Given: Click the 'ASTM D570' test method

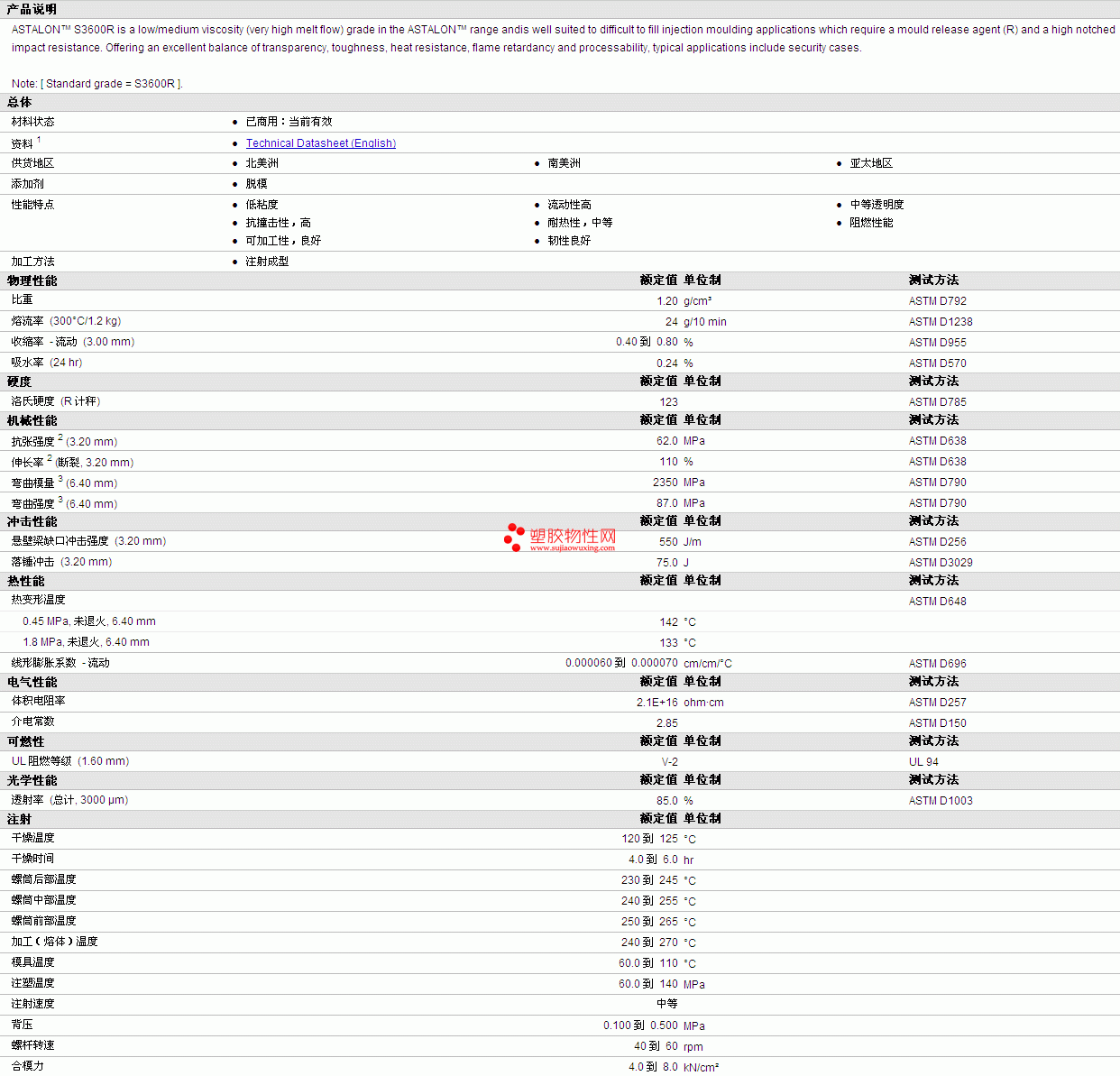Looking at the screenshot, I should click(938, 363).
